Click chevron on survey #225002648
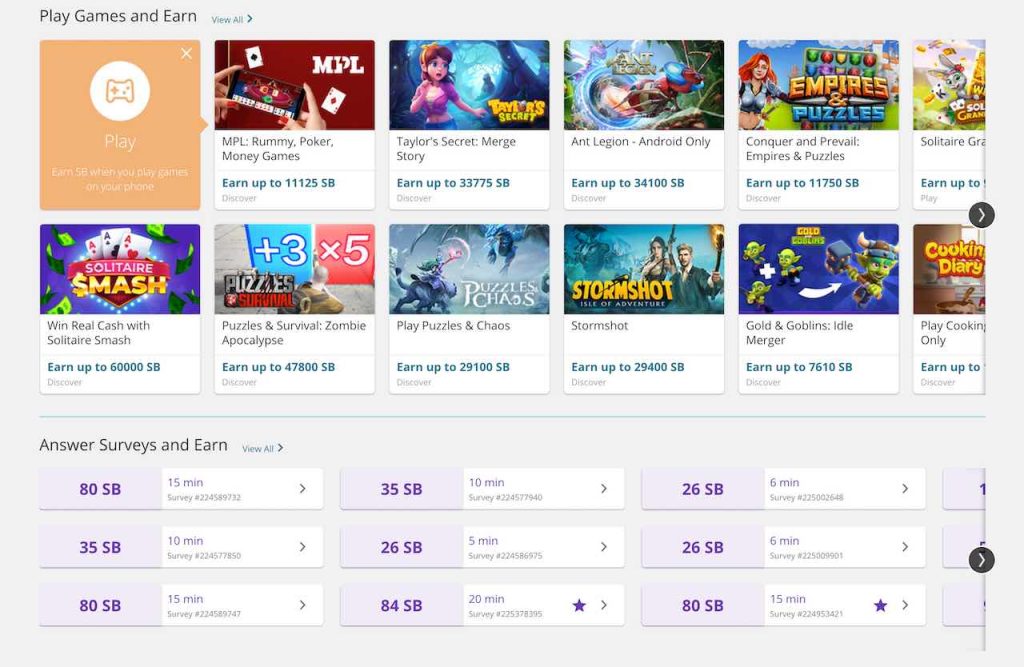The width and height of the screenshot is (1024, 667). pos(905,489)
